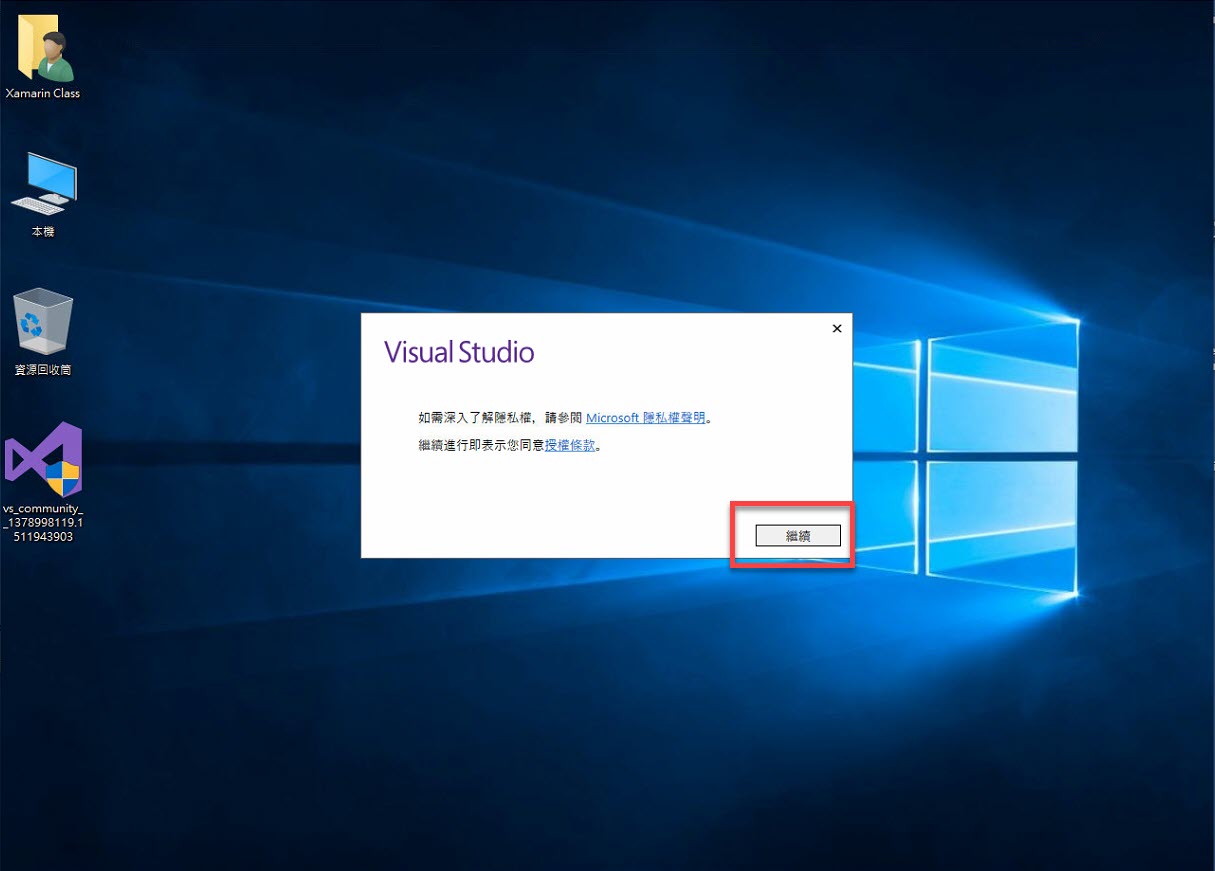
Task: Click the vs_community_ file name label
Action: 43,522
